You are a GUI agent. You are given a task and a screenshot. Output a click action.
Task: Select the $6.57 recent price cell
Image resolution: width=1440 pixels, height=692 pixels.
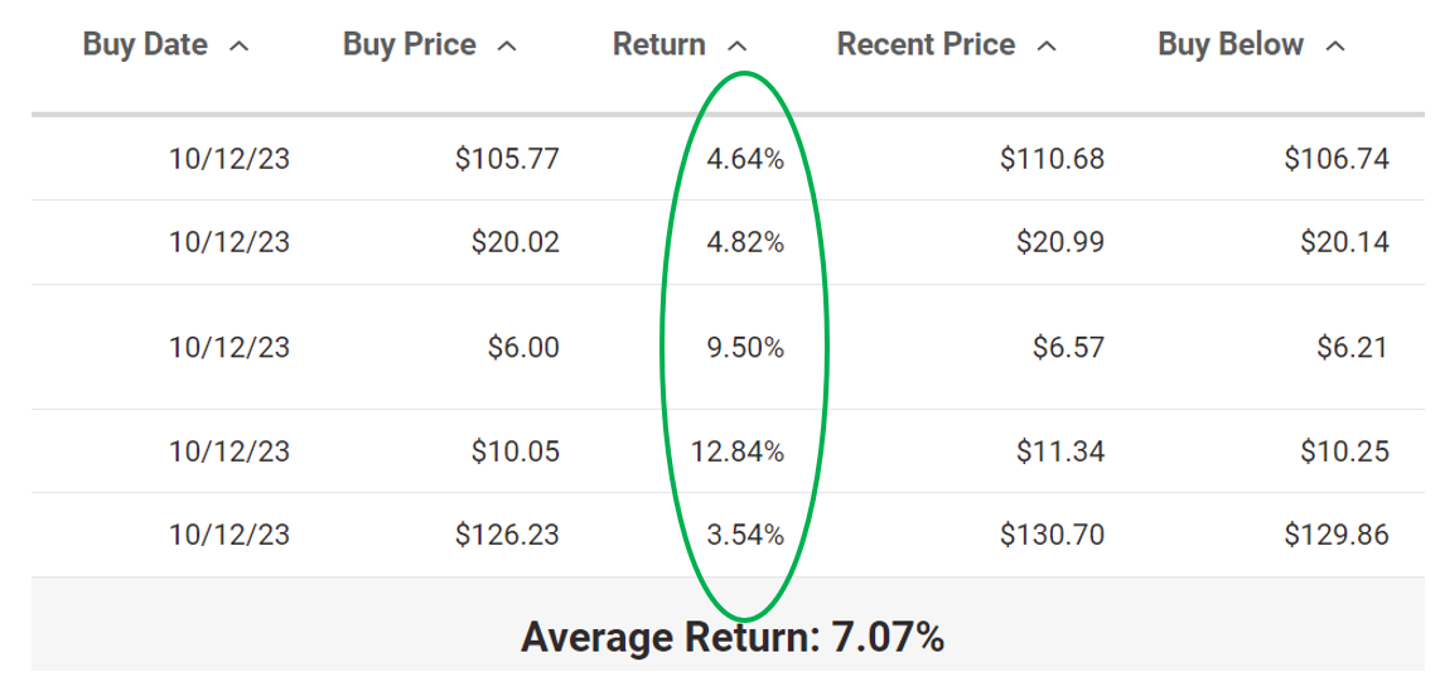point(1068,348)
